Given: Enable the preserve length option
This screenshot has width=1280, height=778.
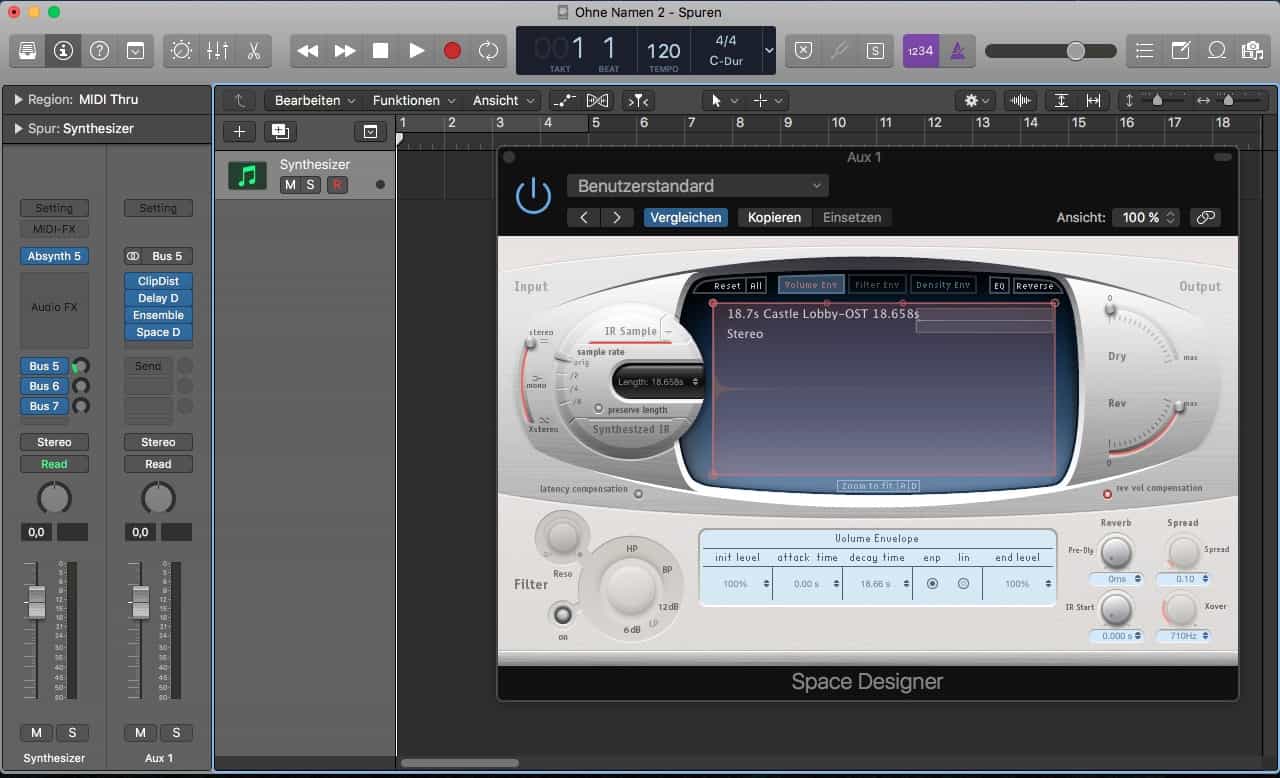Looking at the screenshot, I should pyautogui.click(x=599, y=408).
